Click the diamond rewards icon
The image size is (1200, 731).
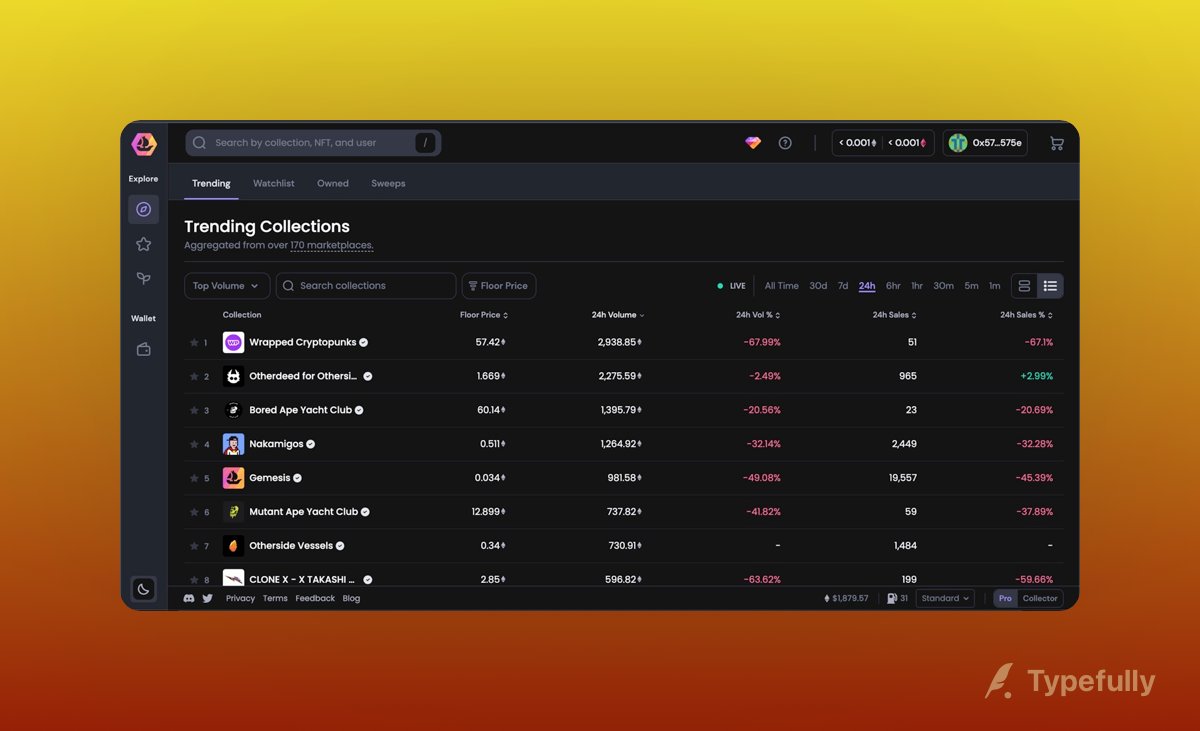pos(753,143)
